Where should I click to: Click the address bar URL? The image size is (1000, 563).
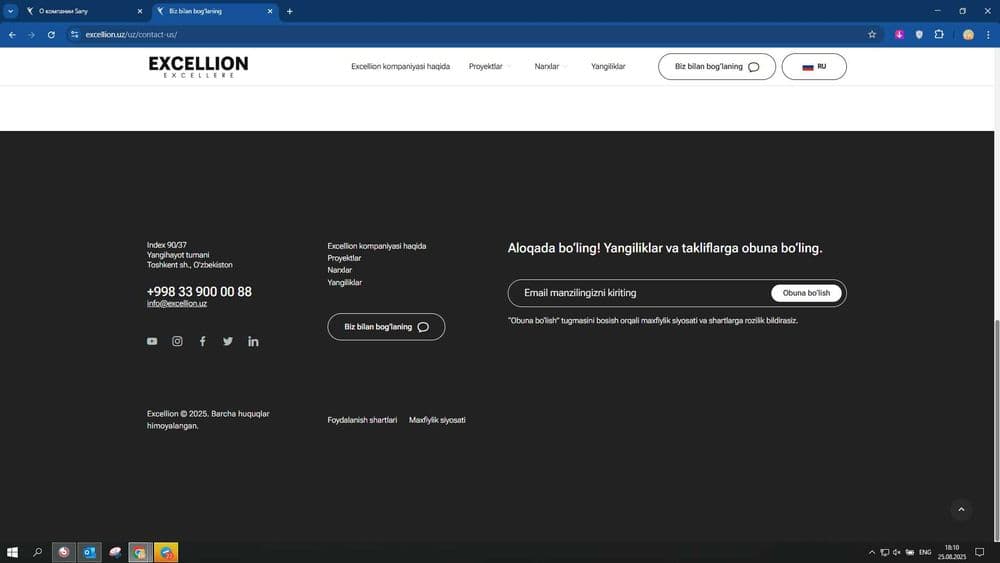[131, 34]
